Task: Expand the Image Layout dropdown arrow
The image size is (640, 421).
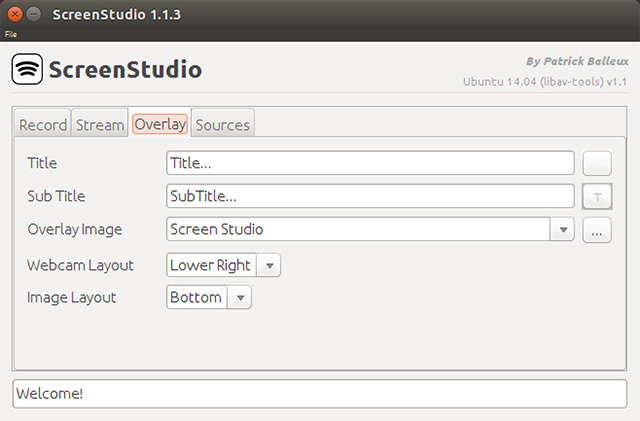Action: (240, 298)
